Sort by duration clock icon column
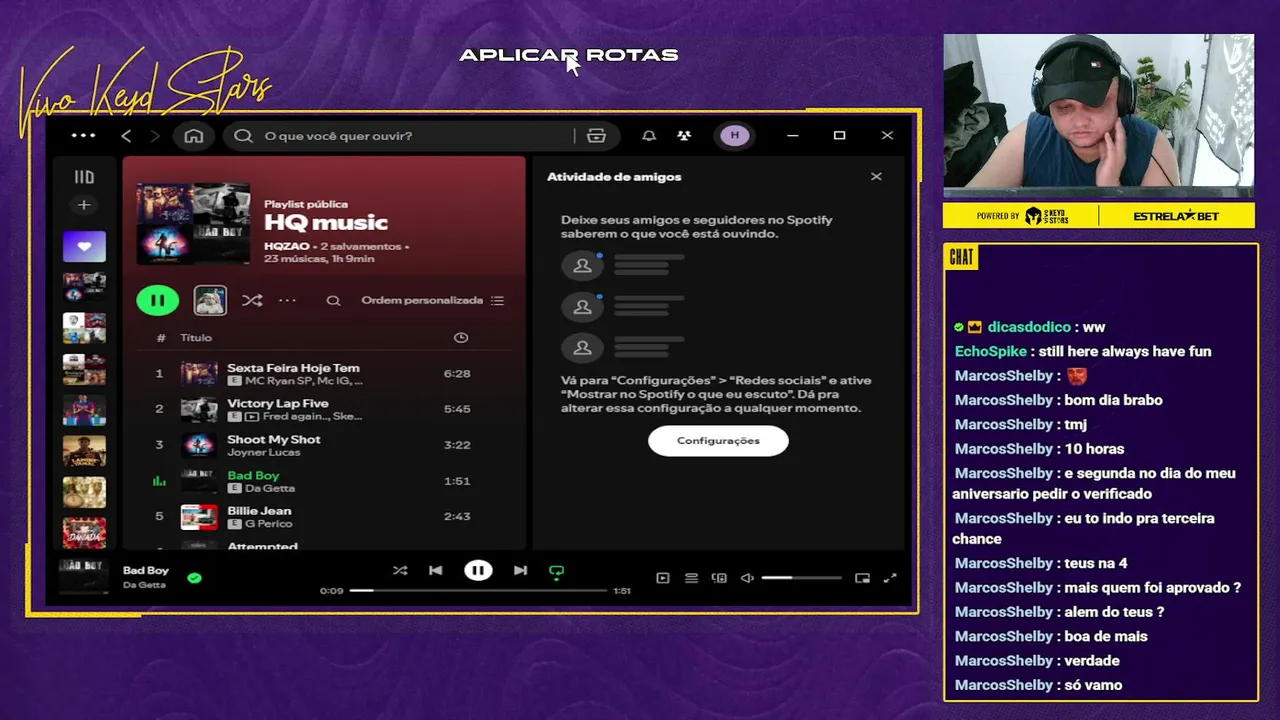1280x720 pixels. (461, 338)
